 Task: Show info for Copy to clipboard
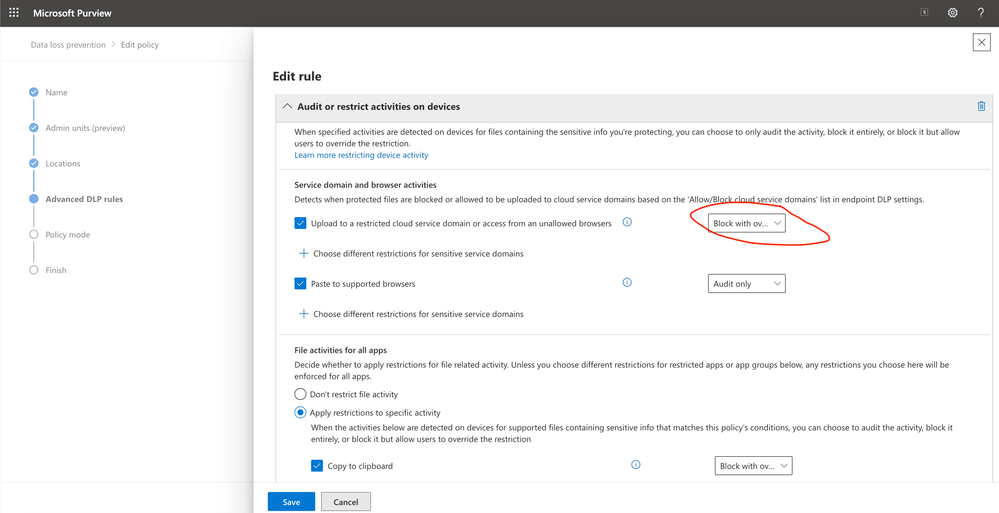[635, 465]
